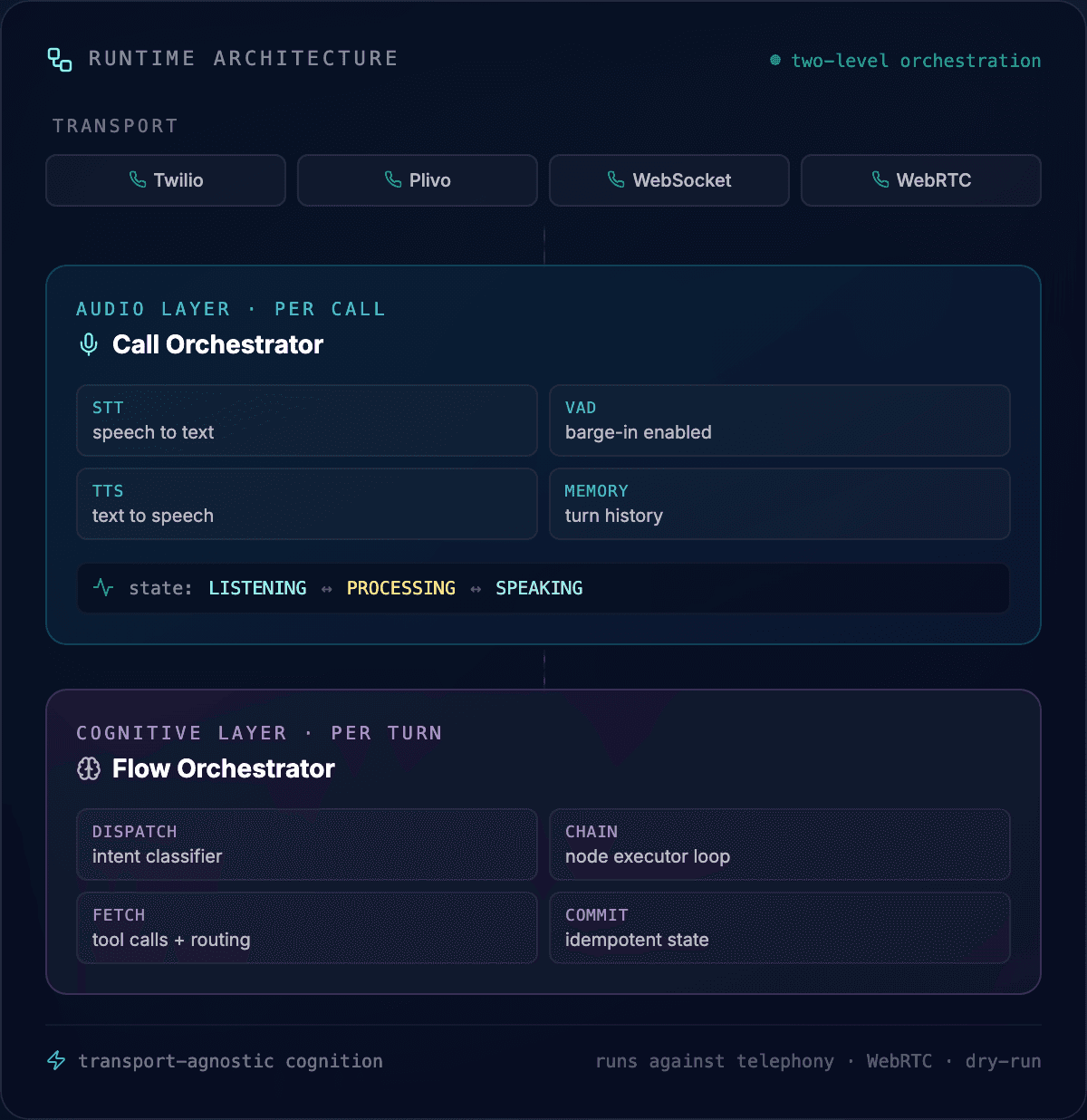
Task: Click the microphone icon beside Call Orchestrator
Action: click(x=89, y=344)
